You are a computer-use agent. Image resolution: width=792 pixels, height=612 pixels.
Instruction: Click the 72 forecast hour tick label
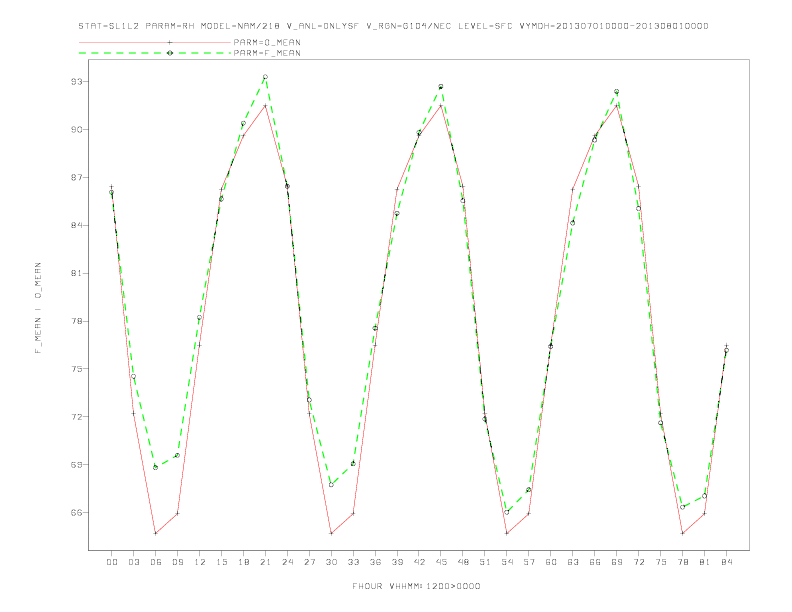click(x=638, y=562)
